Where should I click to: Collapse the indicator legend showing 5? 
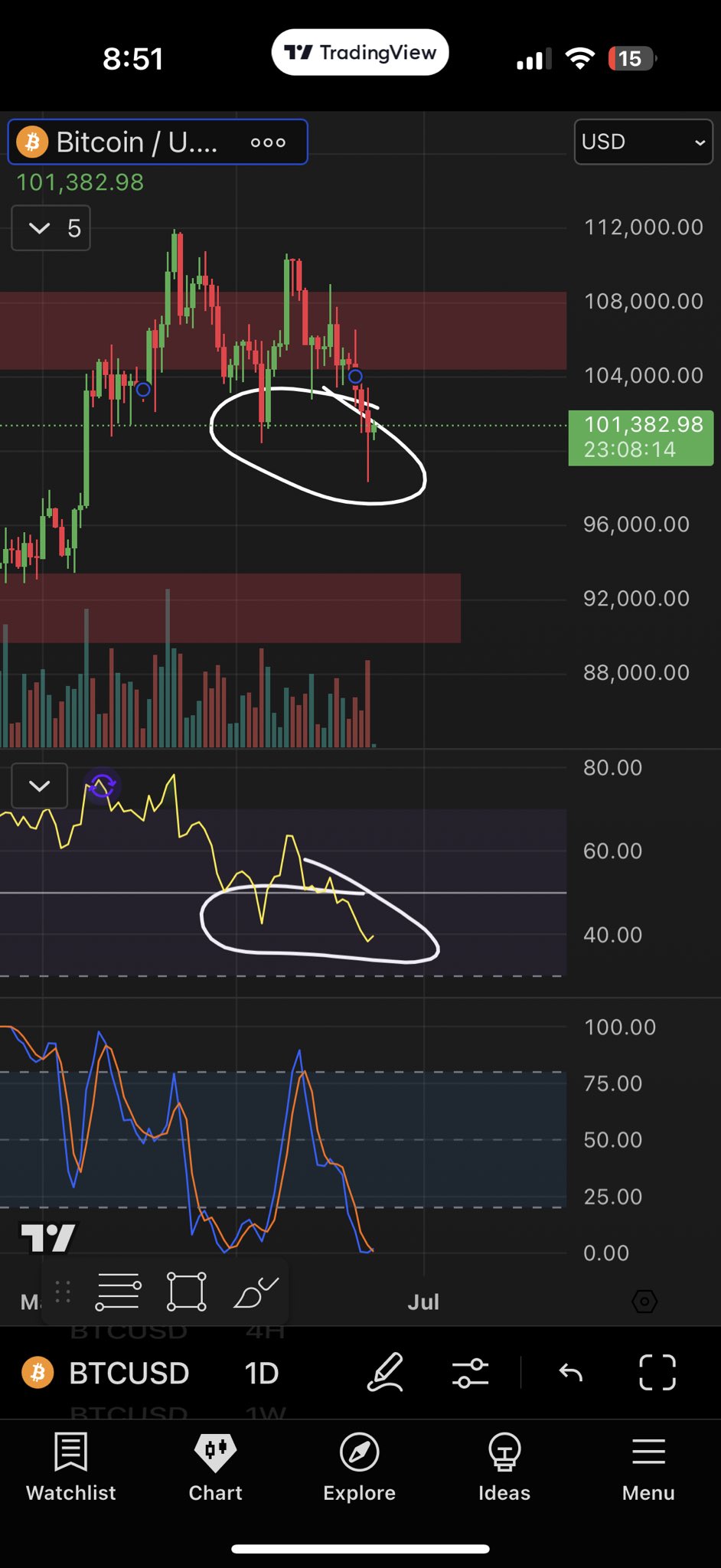[51, 228]
